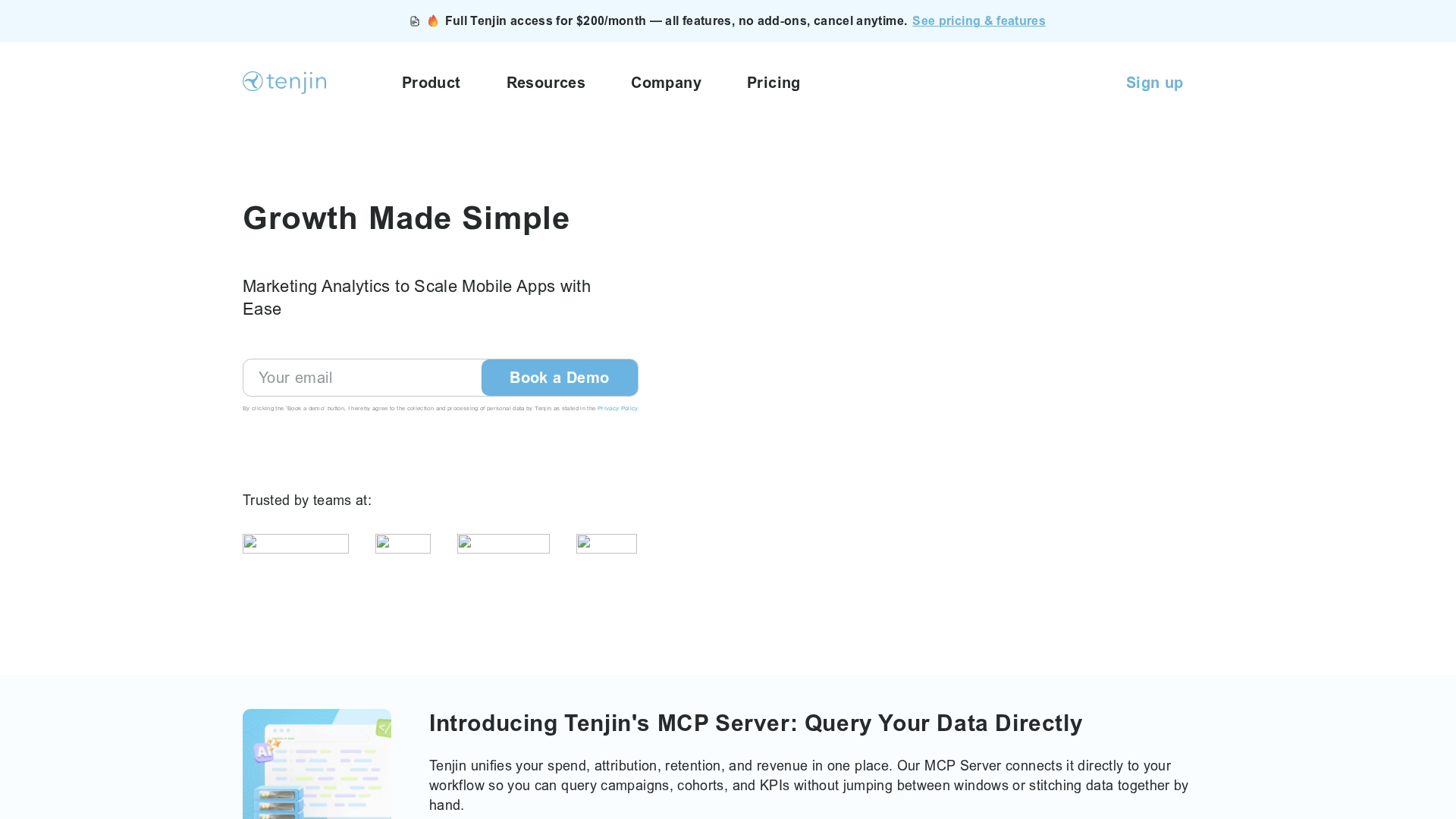
Task: Expand the Company navigation menu
Action: [x=666, y=83]
